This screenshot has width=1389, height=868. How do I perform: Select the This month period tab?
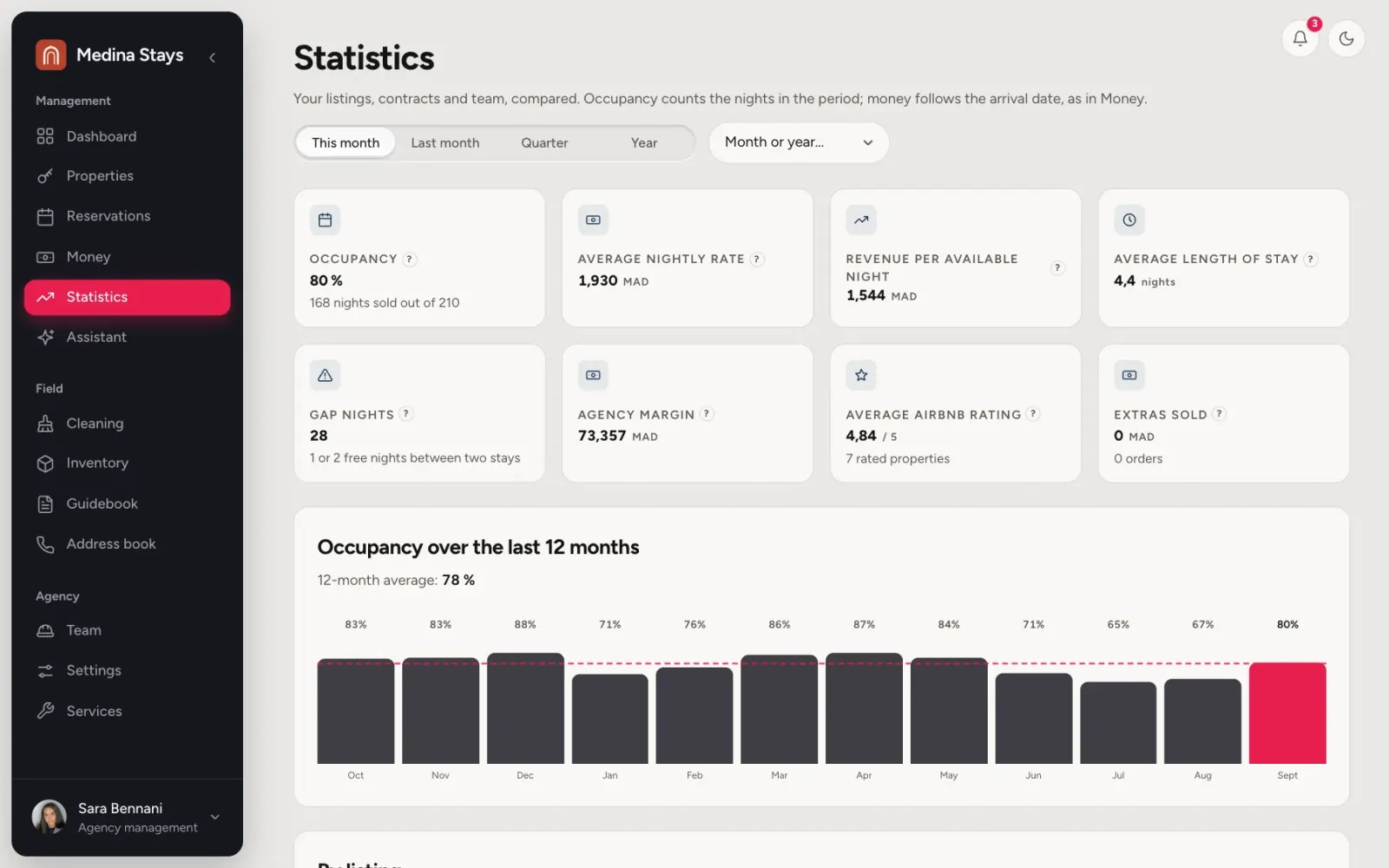tap(346, 143)
